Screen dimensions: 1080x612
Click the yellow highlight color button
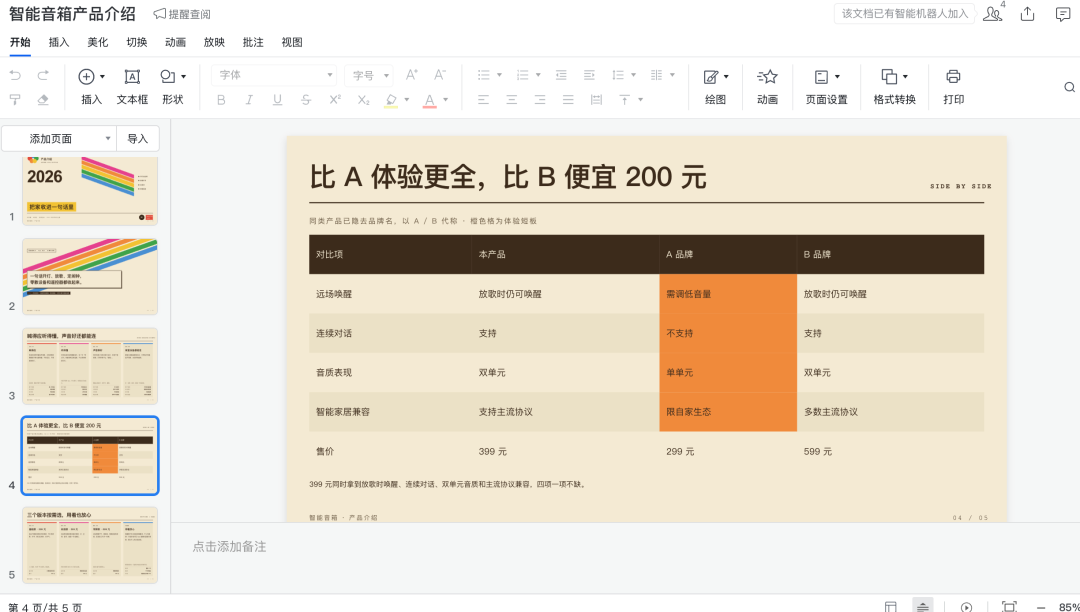(x=391, y=101)
